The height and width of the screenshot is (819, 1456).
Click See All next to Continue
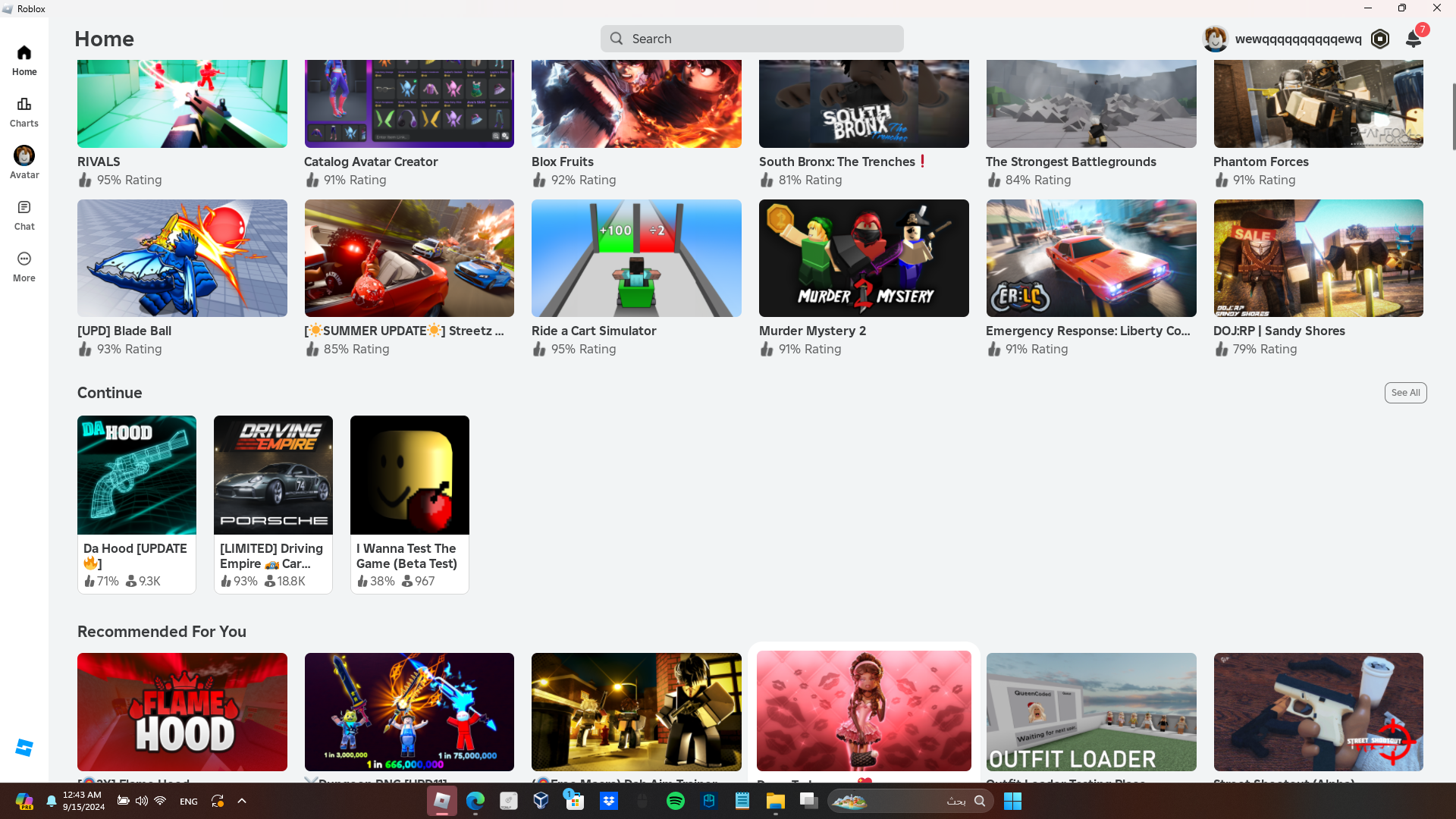click(1405, 393)
